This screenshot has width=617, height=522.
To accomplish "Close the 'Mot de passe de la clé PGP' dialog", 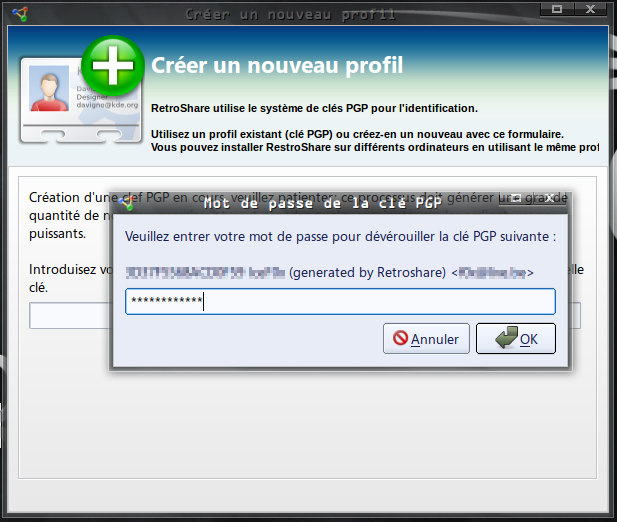I will 550,198.
